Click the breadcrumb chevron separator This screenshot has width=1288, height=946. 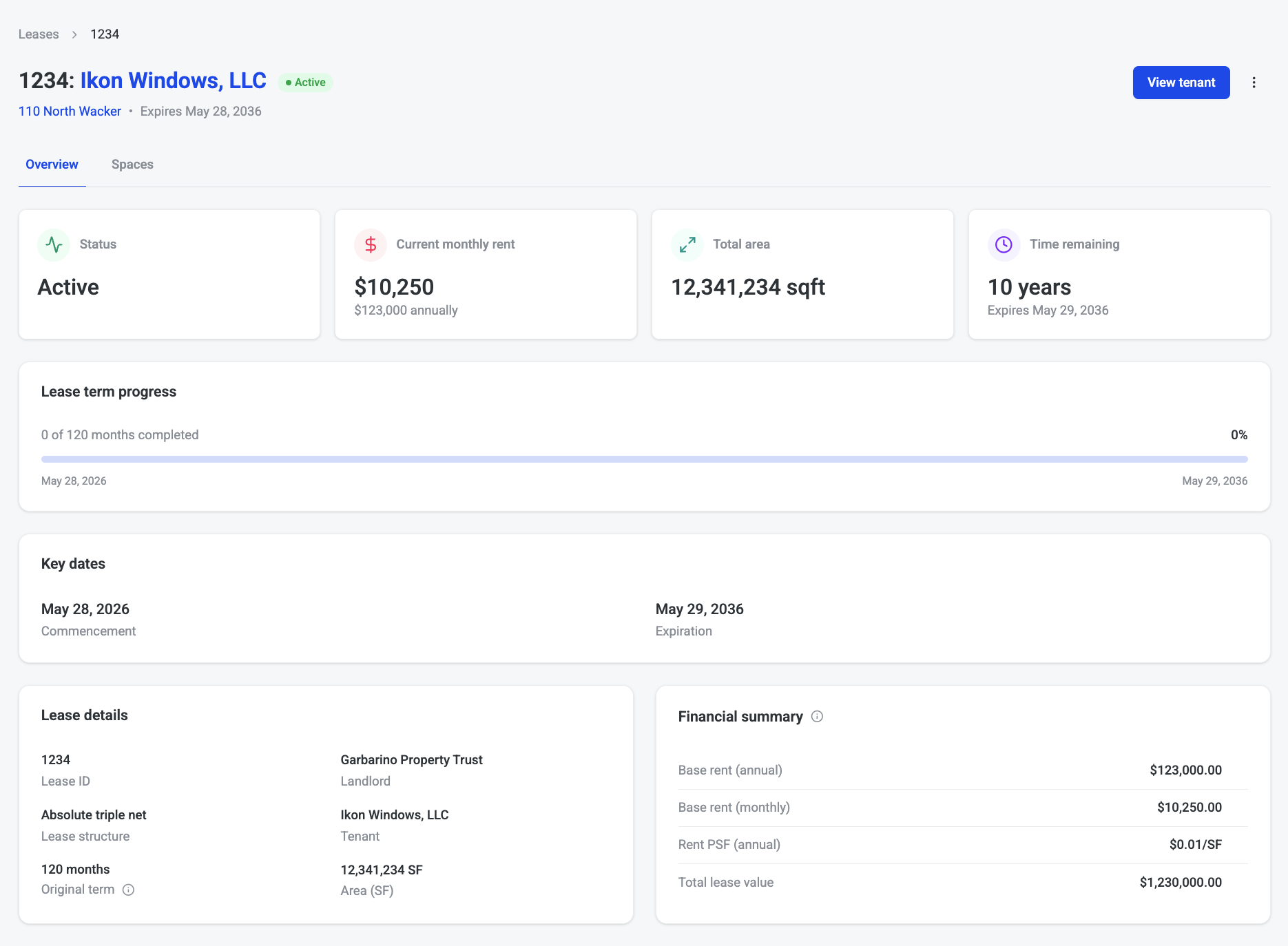[x=74, y=34]
